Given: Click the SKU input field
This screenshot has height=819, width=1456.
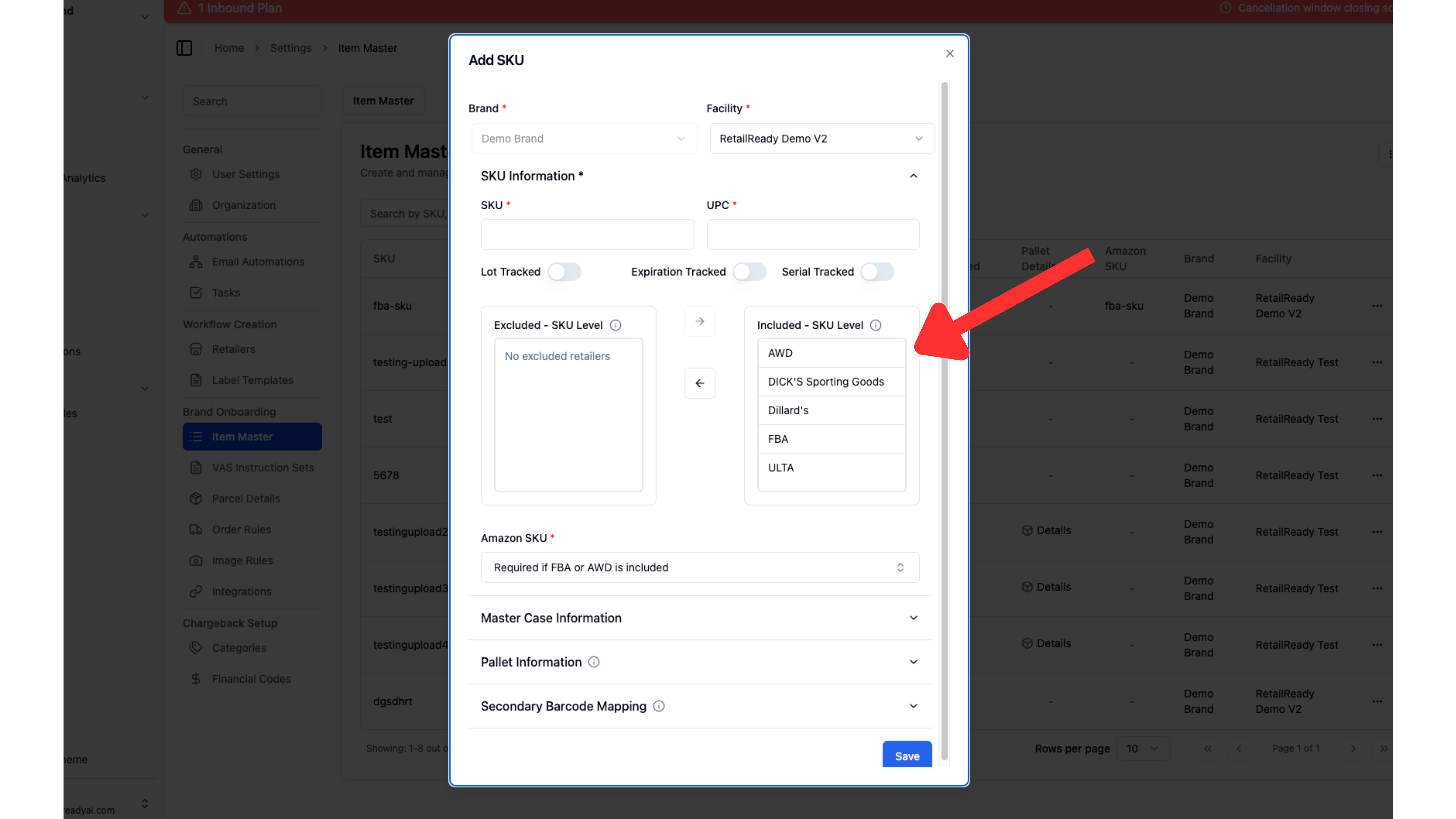Looking at the screenshot, I should pyautogui.click(x=587, y=235).
